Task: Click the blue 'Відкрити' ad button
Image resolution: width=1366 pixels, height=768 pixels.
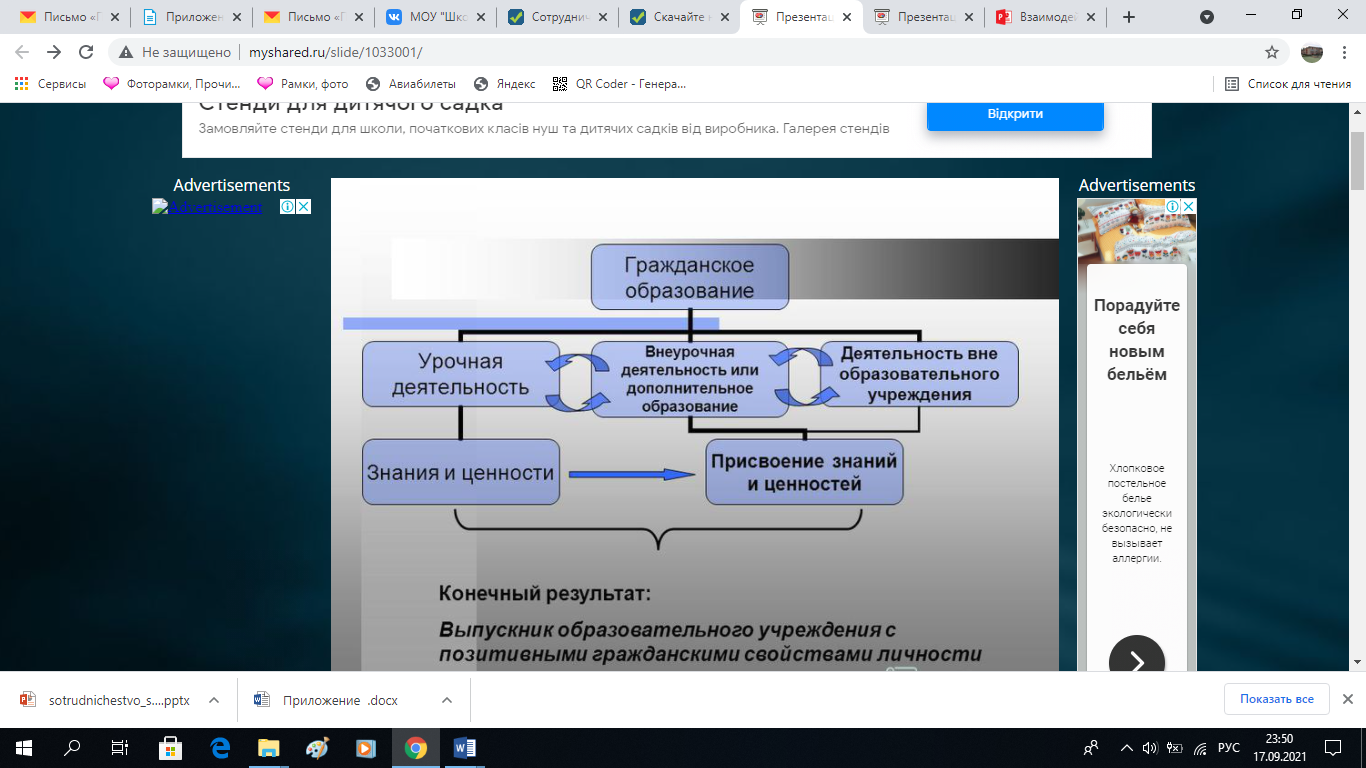Action: tap(1015, 114)
